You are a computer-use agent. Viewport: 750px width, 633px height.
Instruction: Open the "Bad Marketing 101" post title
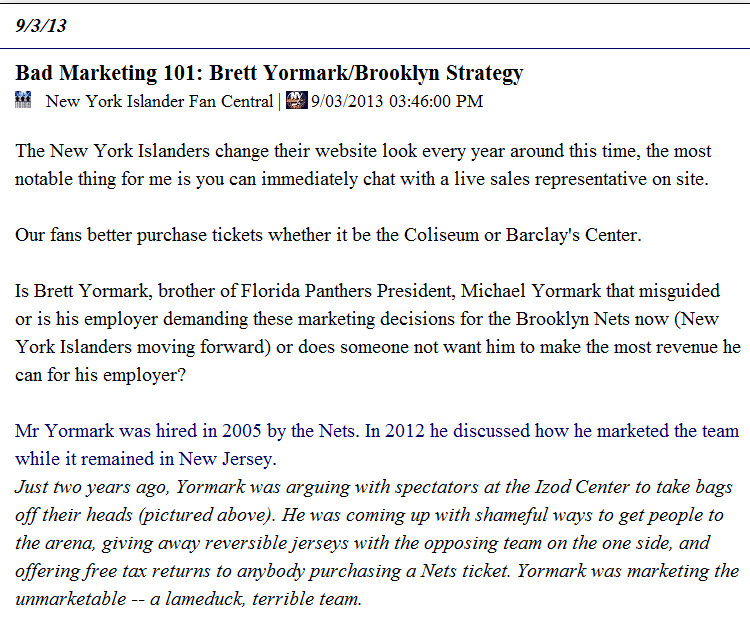pos(269,73)
